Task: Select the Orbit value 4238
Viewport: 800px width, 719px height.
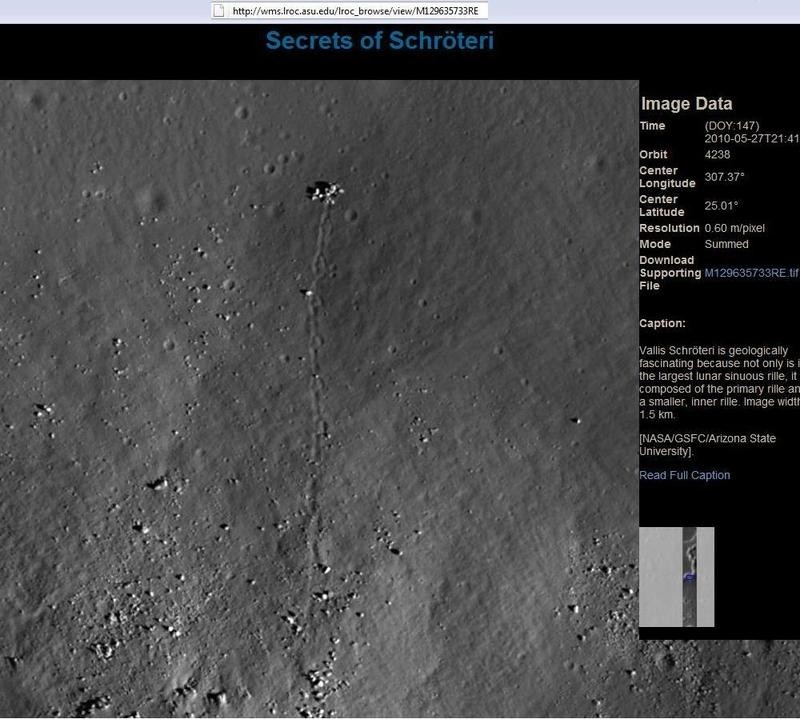Action: click(720, 155)
